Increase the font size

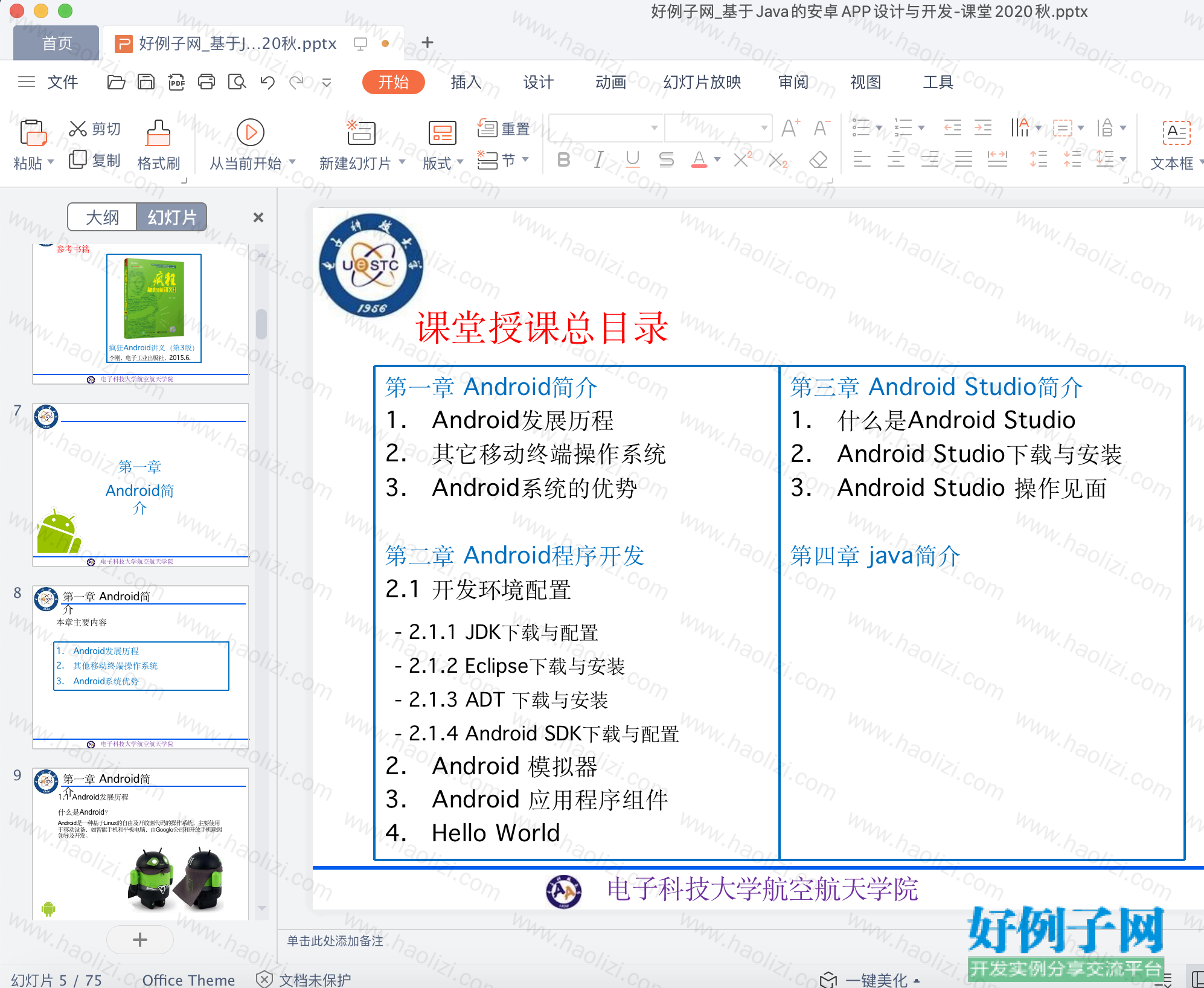tap(790, 128)
